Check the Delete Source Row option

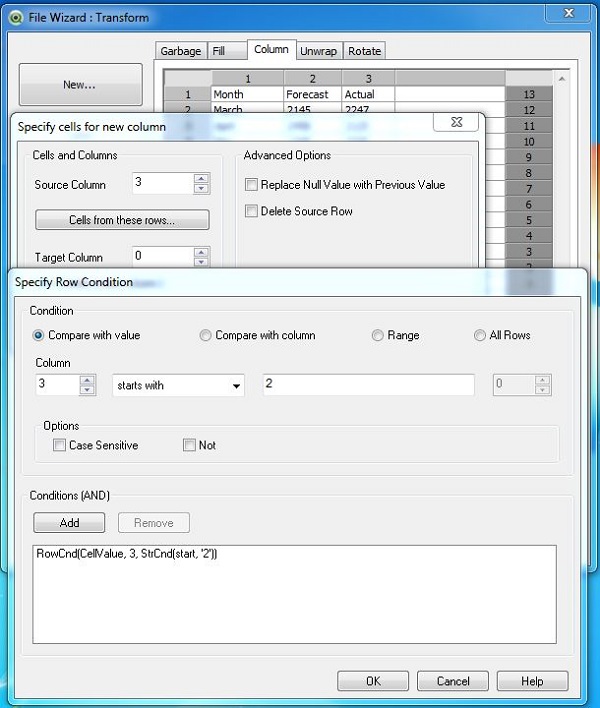(x=251, y=211)
